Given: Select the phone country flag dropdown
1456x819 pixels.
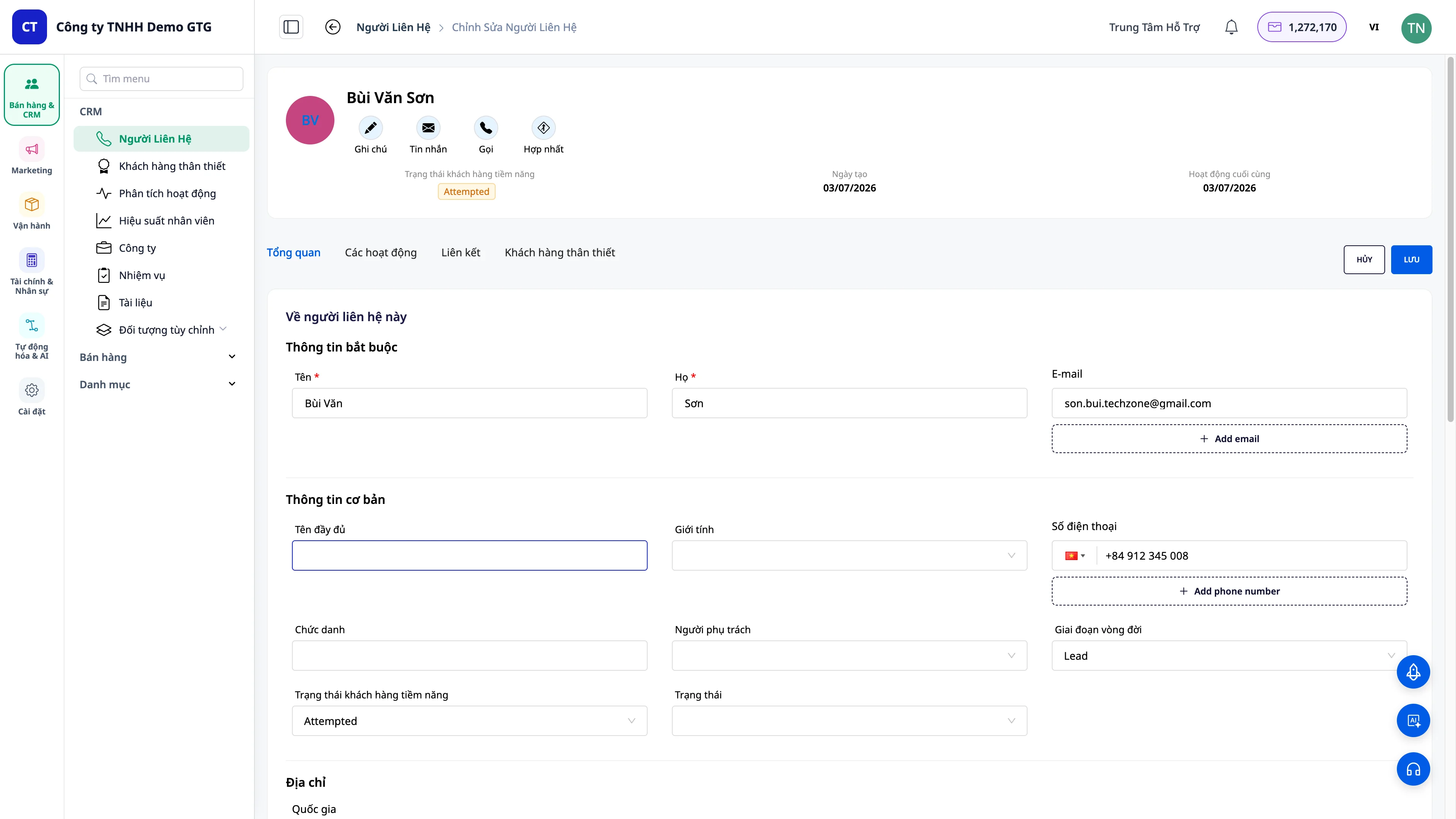Looking at the screenshot, I should coord(1075,555).
